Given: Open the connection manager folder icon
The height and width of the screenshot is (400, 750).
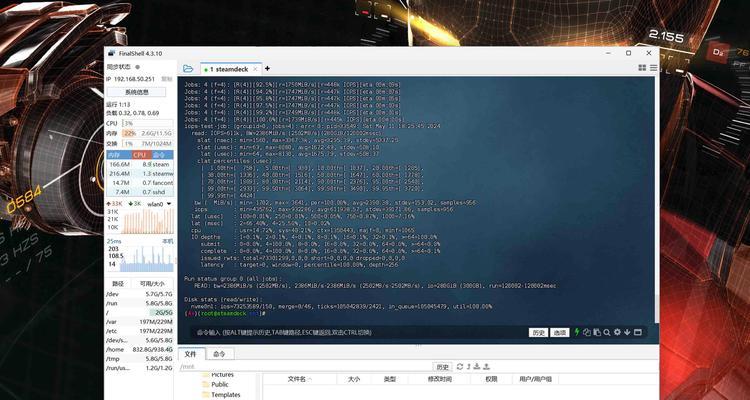Looking at the screenshot, I should (x=188, y=69).
